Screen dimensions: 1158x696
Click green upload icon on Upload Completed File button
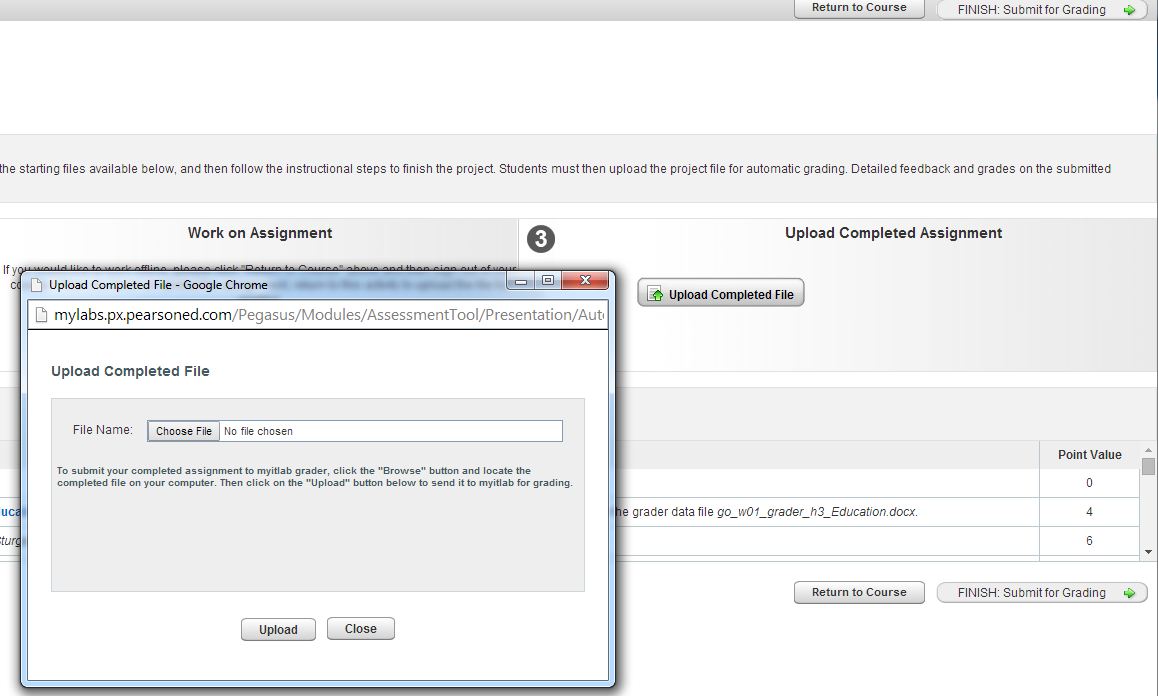click(x=656, y=294)
